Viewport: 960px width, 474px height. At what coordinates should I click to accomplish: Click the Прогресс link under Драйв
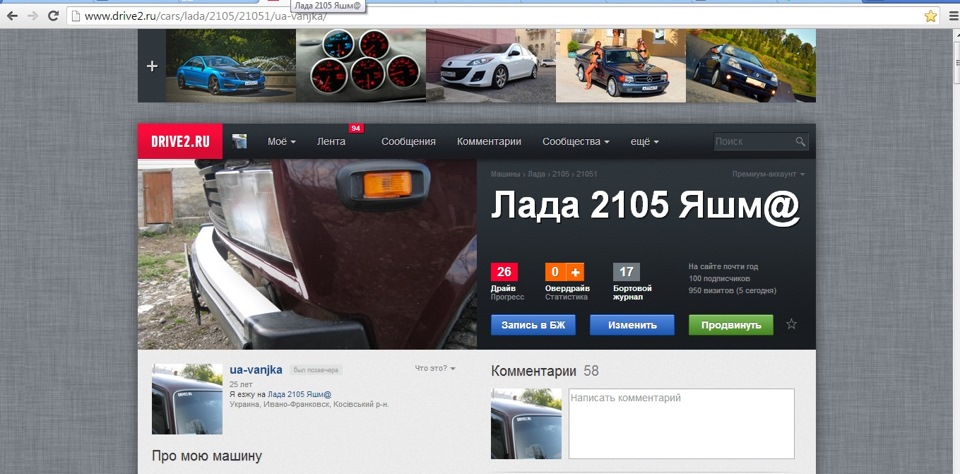pyautogui.click(x=508, y=297)
